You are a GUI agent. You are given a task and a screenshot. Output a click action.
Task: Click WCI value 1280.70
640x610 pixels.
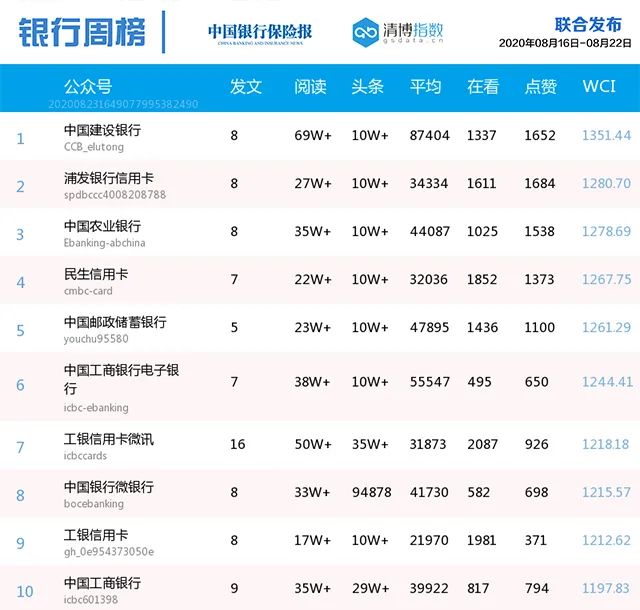coord(607,183)
